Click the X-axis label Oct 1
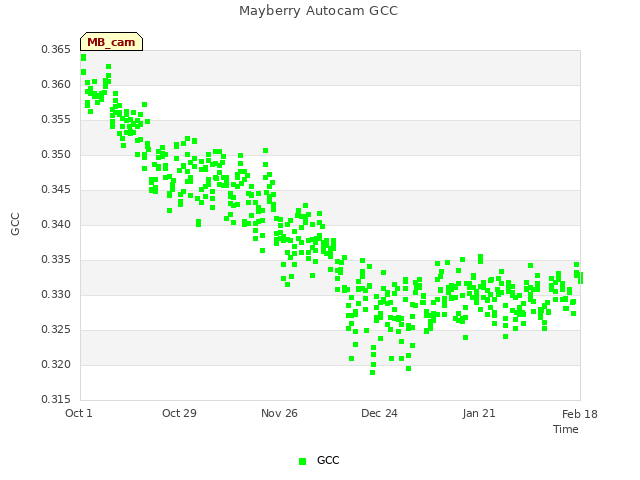The image size is (640, 480). point(79,413)
